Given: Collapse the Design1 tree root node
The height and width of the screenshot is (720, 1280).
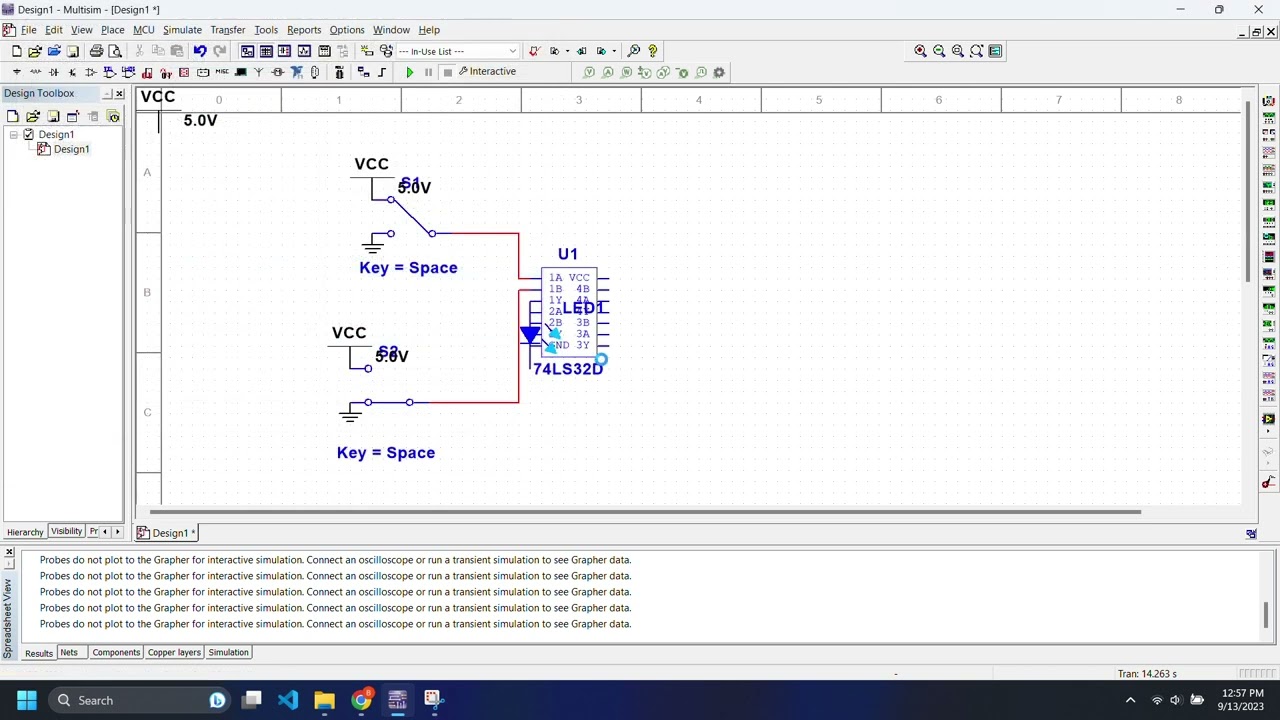Looking at the screenshot, I should pyautogui.click(x=15, y=134).
